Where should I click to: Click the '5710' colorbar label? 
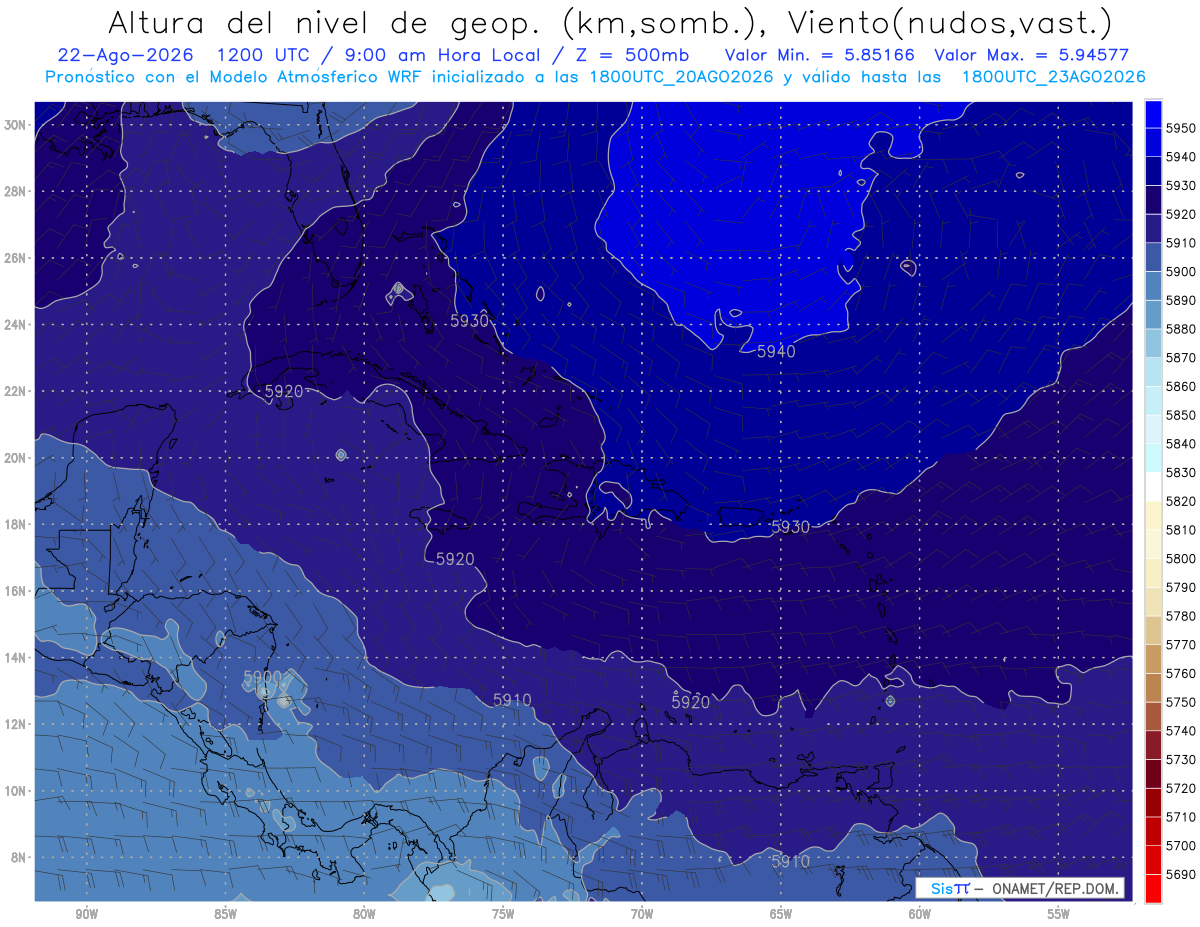1180,817
